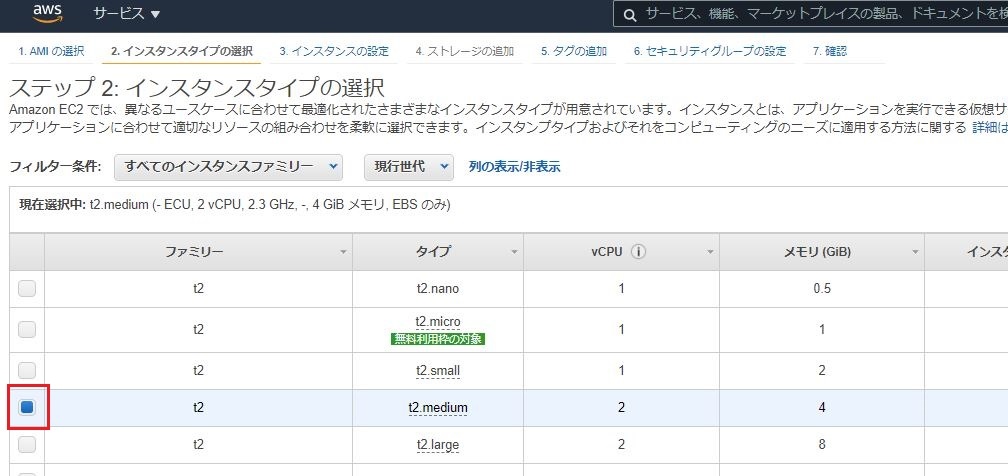Click the search magnifier icon
The width and height of the screenshot is (1008, 476).
631,15
